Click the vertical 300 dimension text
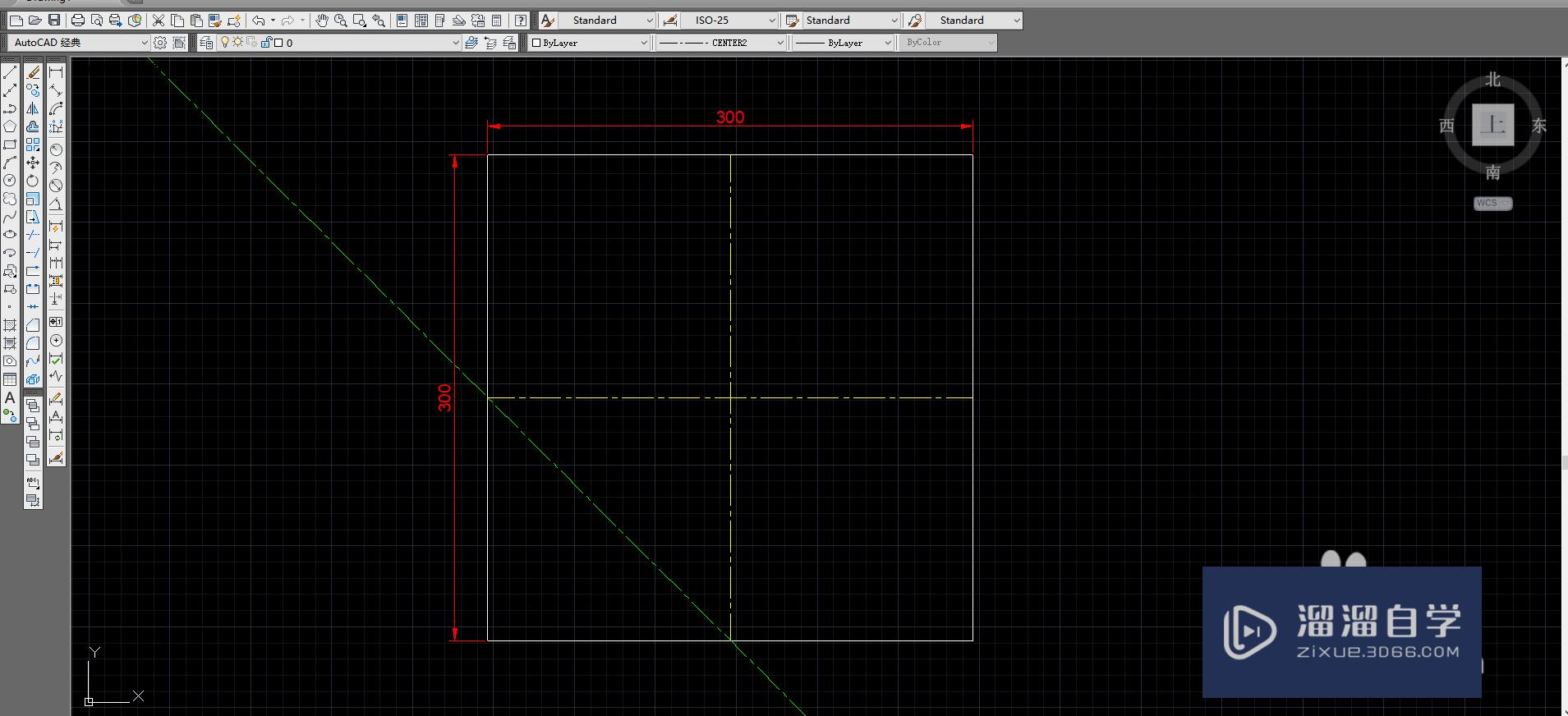1568x716 pixels. (444, 397)
